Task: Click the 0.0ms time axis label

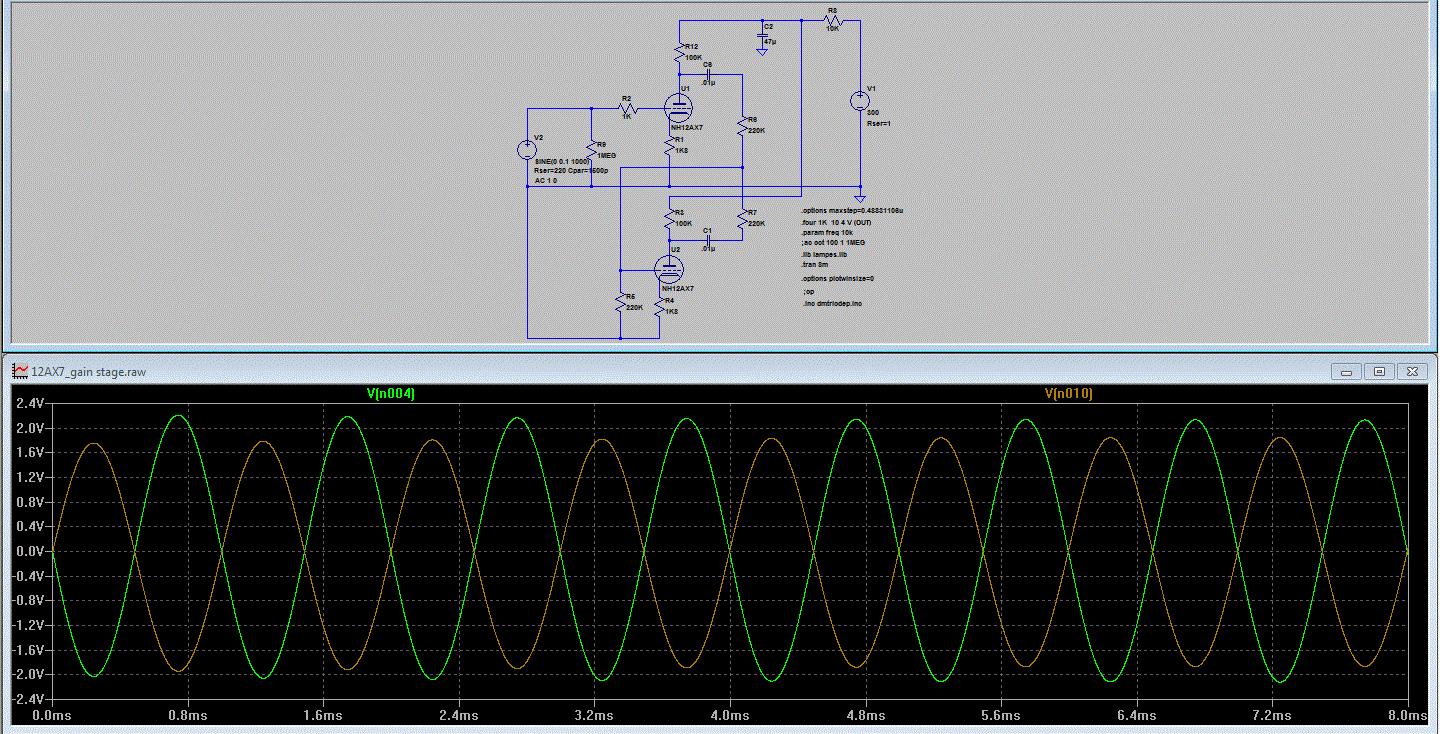Action: coord(52,716)
